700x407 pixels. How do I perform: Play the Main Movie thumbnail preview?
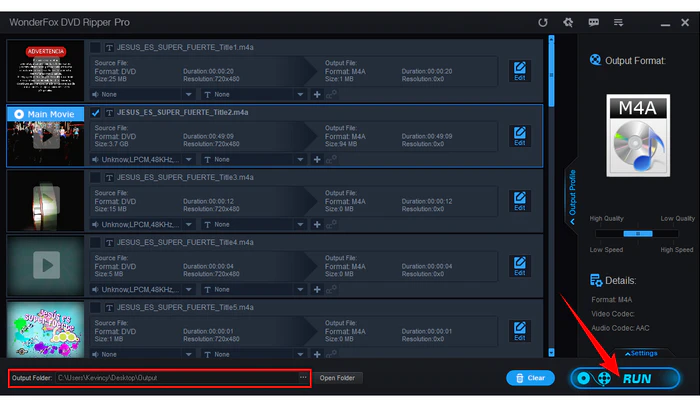coord(46,137)
